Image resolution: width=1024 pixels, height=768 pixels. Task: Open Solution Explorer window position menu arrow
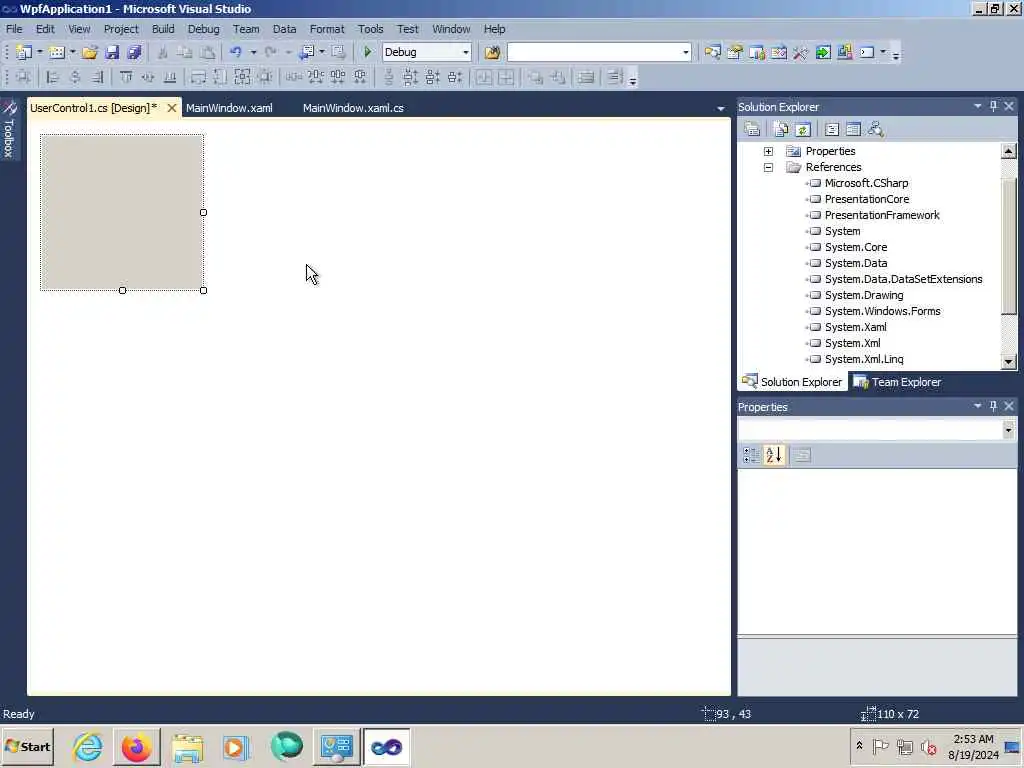coord(978,106)
